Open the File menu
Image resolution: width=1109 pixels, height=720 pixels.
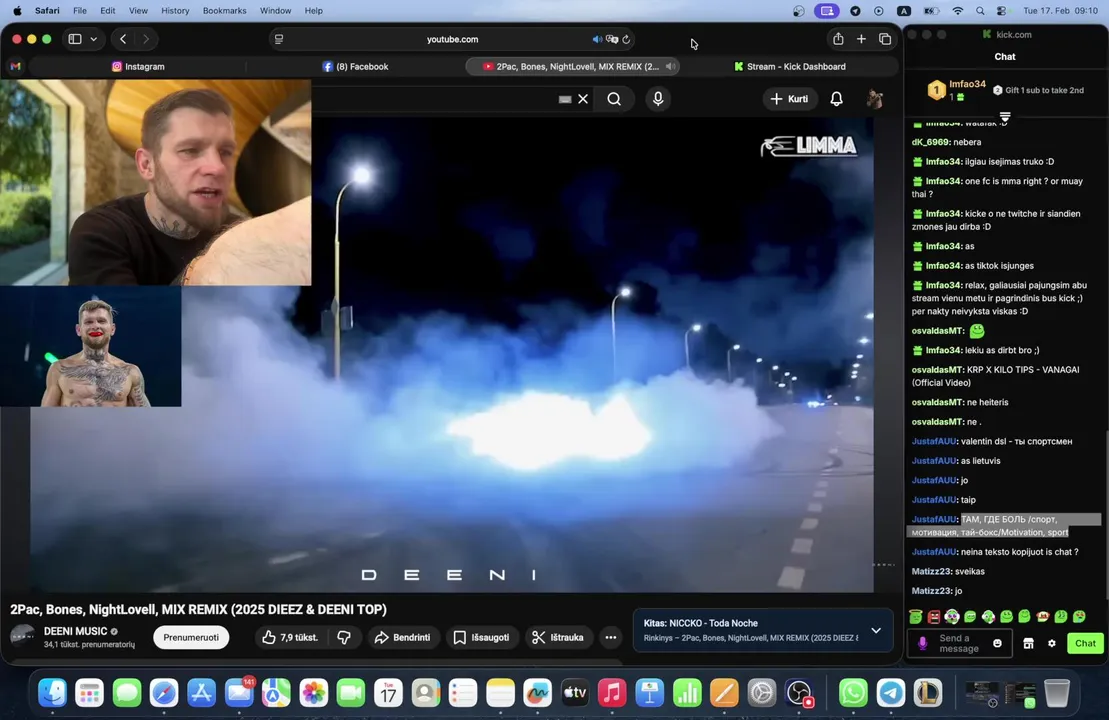tap(80, 11)
